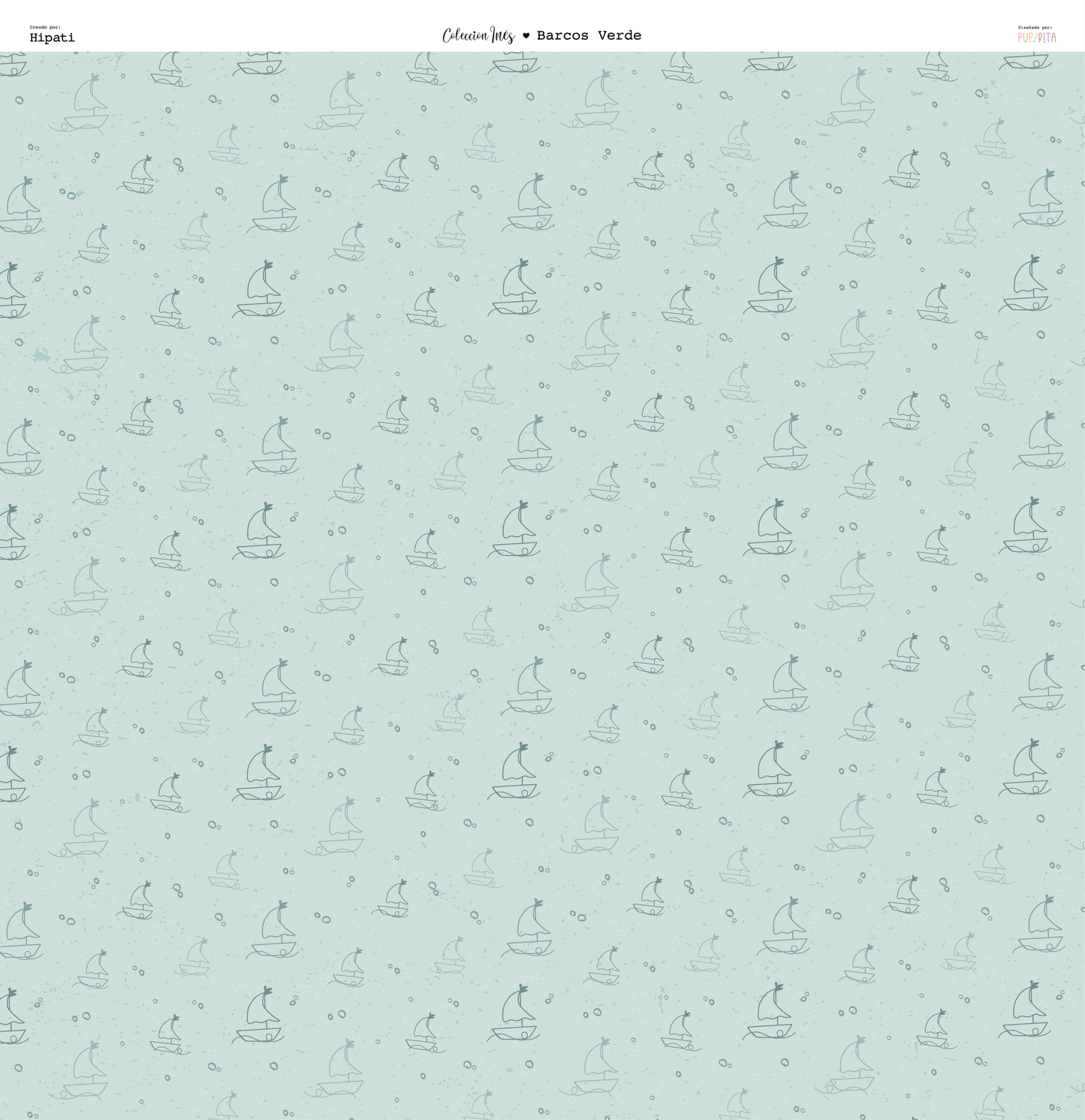Click the last letter of the Purprita logo

point(1053,37)
